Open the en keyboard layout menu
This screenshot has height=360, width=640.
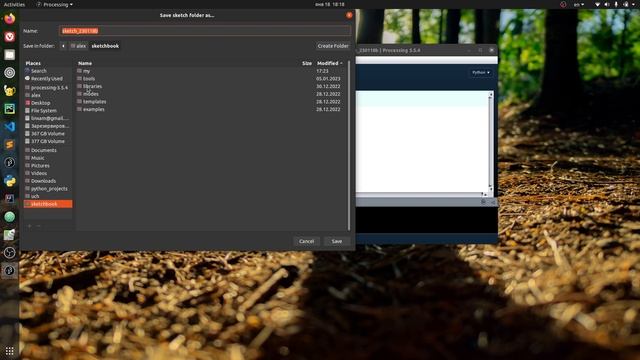(579, 4)
